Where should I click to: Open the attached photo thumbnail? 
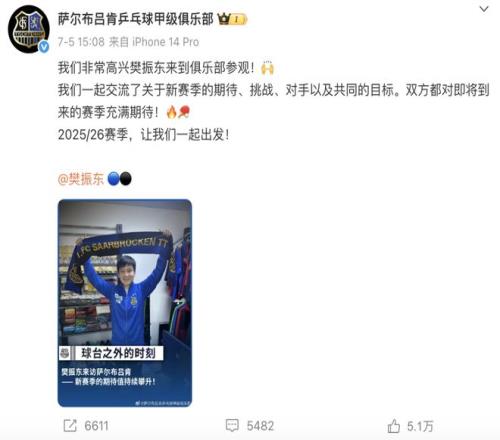pyautogui.click(x=125, y=303)
